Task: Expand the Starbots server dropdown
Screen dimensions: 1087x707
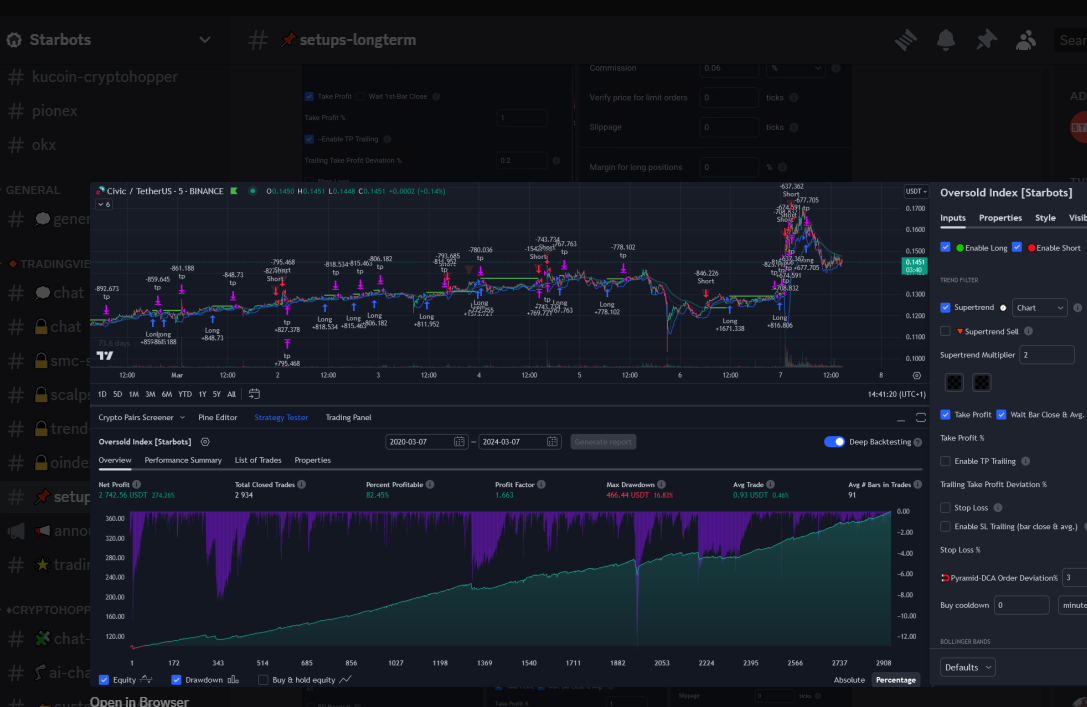Action: pos(205,40)
